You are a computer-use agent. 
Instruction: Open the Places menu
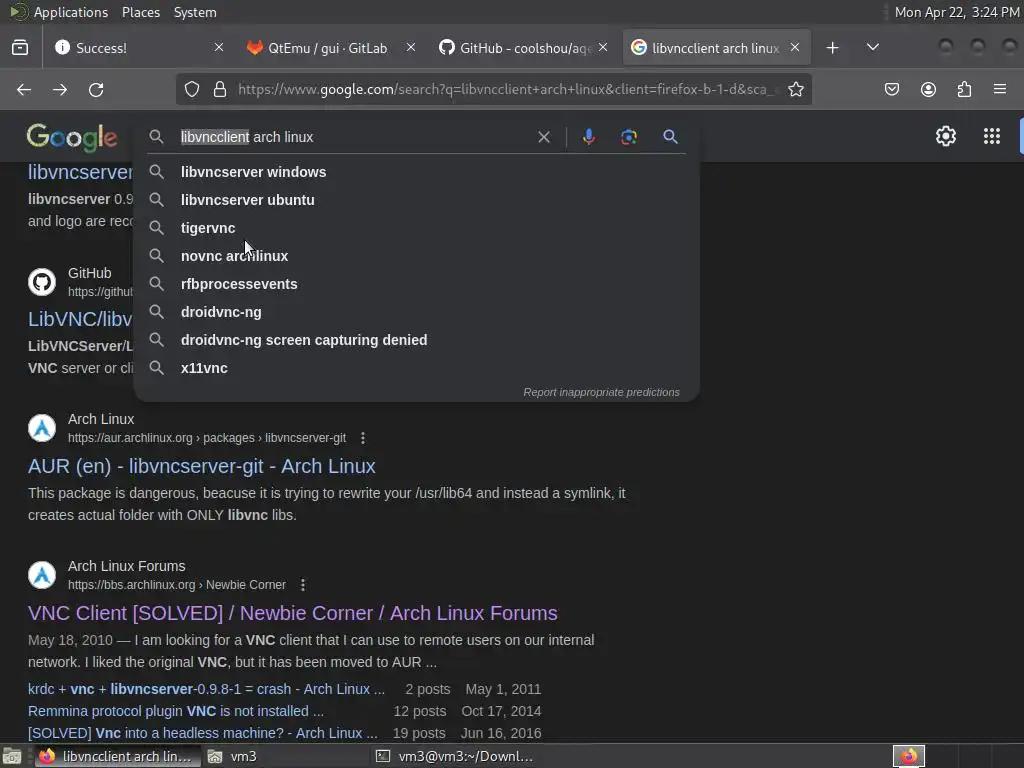click(141, 12)
